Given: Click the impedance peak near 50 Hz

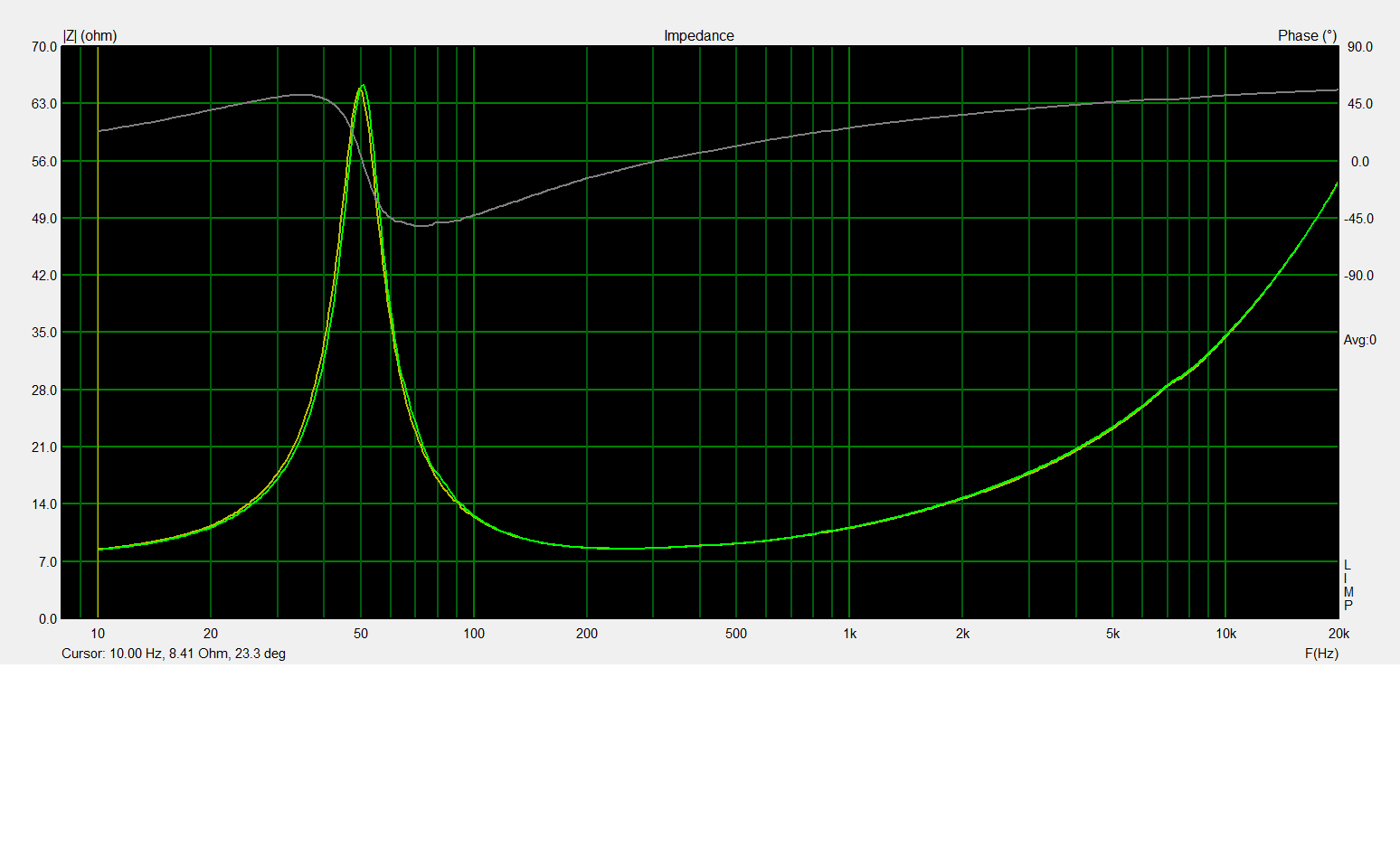Looking at the screenshot, I should coord(363,87).
